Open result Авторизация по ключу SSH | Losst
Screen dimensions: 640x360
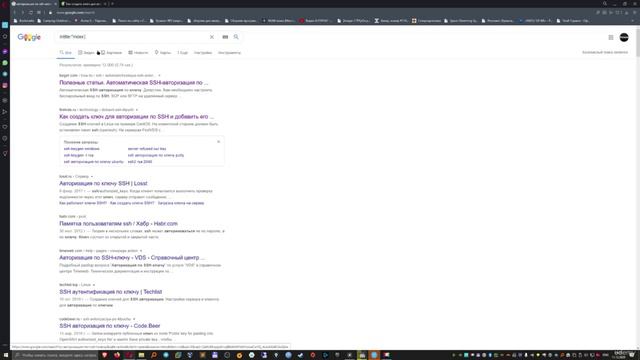tap(103, 183)
